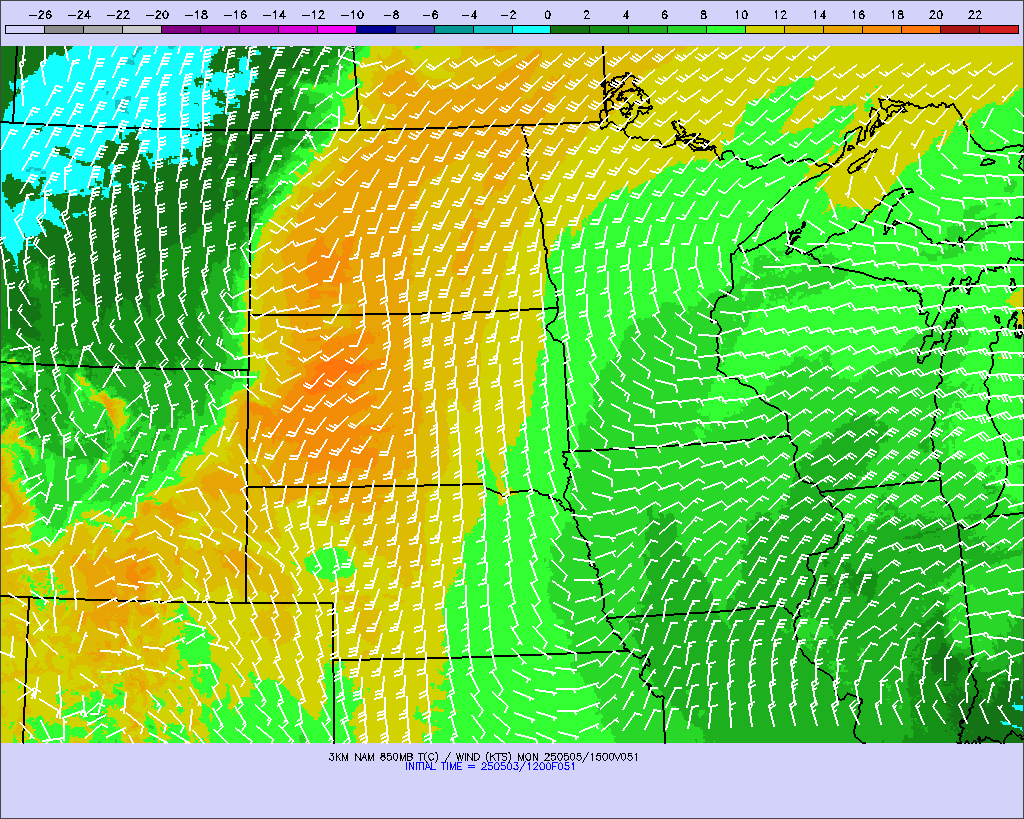The image size is (1024, 819).
Task: Pick the deep orange swatch between 18 and 20
Action: (x=921, y=29)
